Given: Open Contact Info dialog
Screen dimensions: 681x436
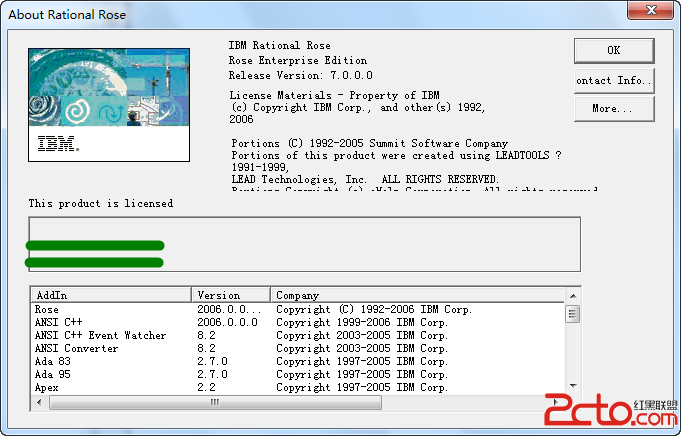Looking at the screenshot, I should click(614, 80).
